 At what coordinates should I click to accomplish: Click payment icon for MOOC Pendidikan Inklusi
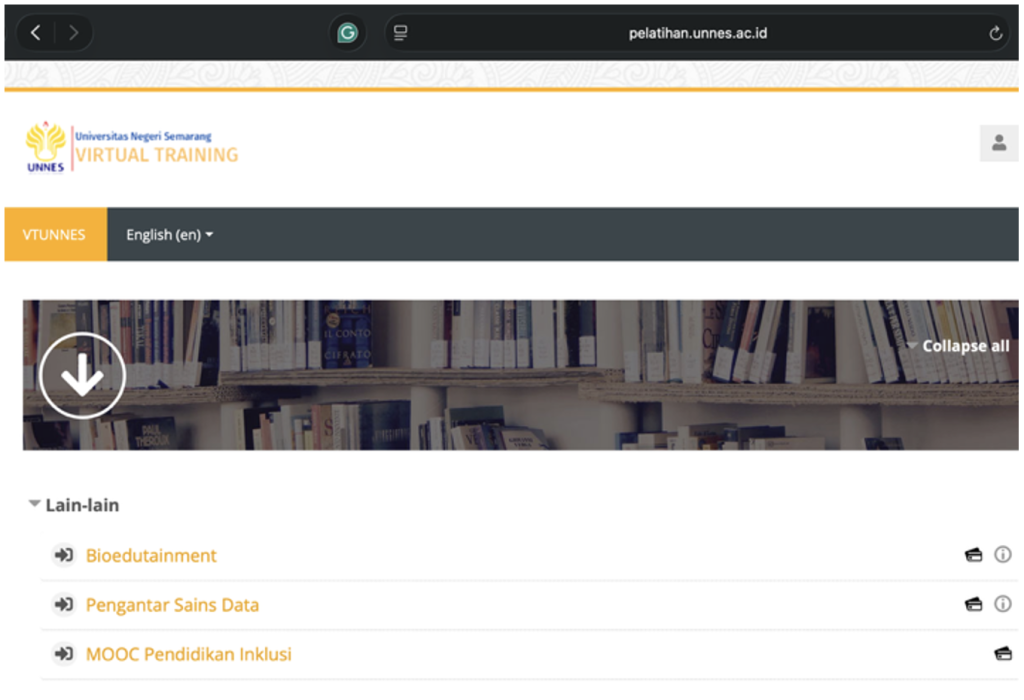click(x=1002, y=654)
